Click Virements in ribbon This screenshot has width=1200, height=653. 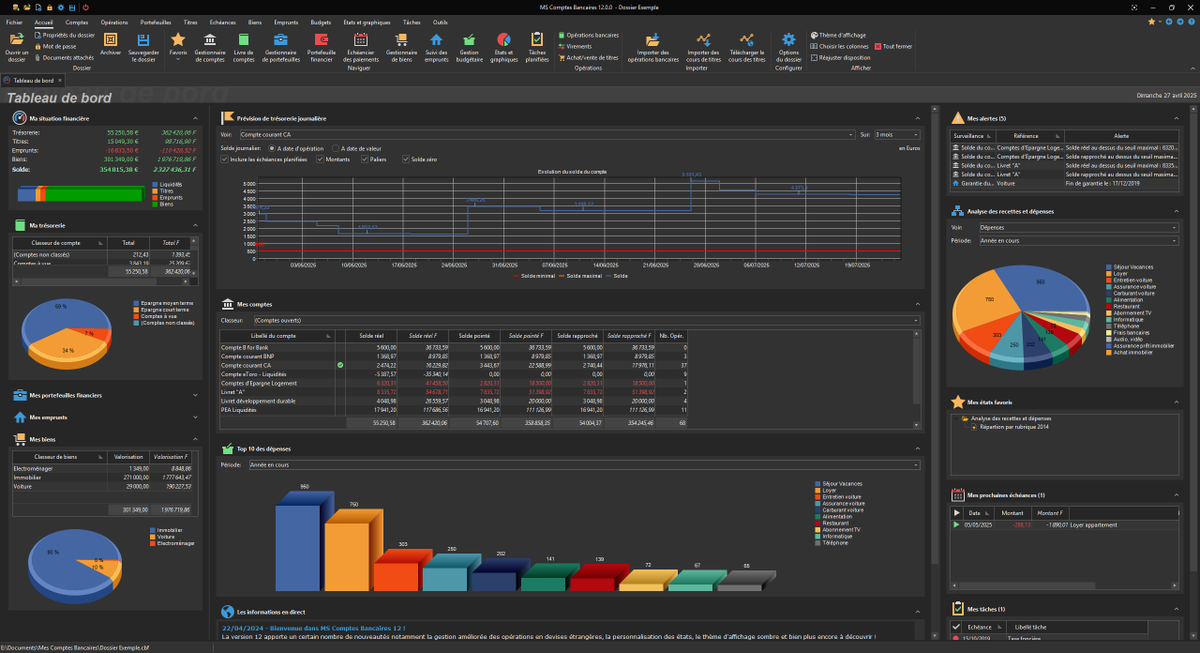coord(574,46)
